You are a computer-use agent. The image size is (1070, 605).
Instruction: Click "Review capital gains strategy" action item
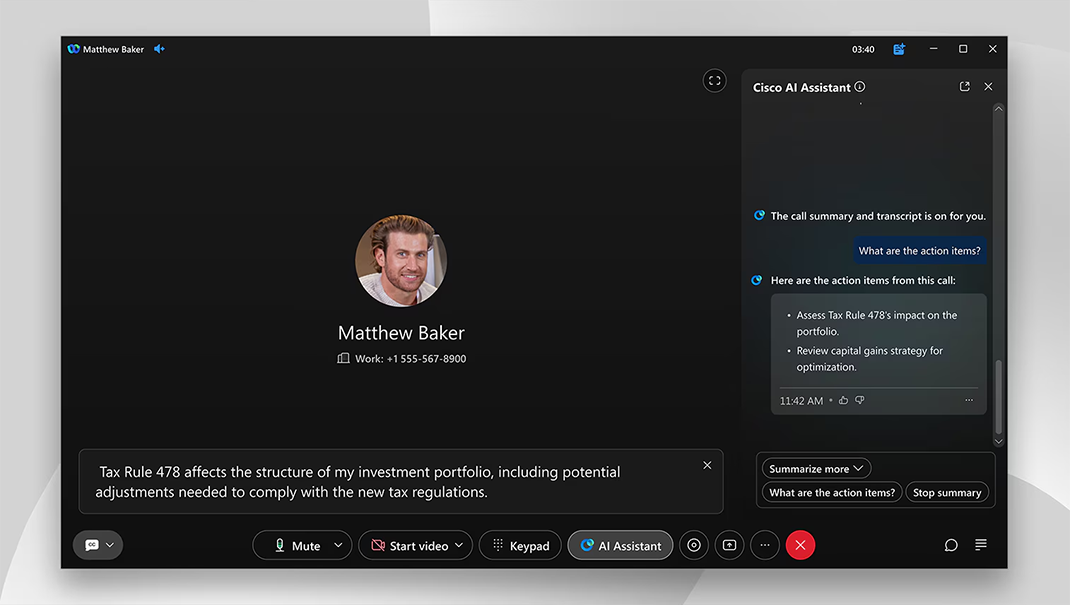point(870,359)
